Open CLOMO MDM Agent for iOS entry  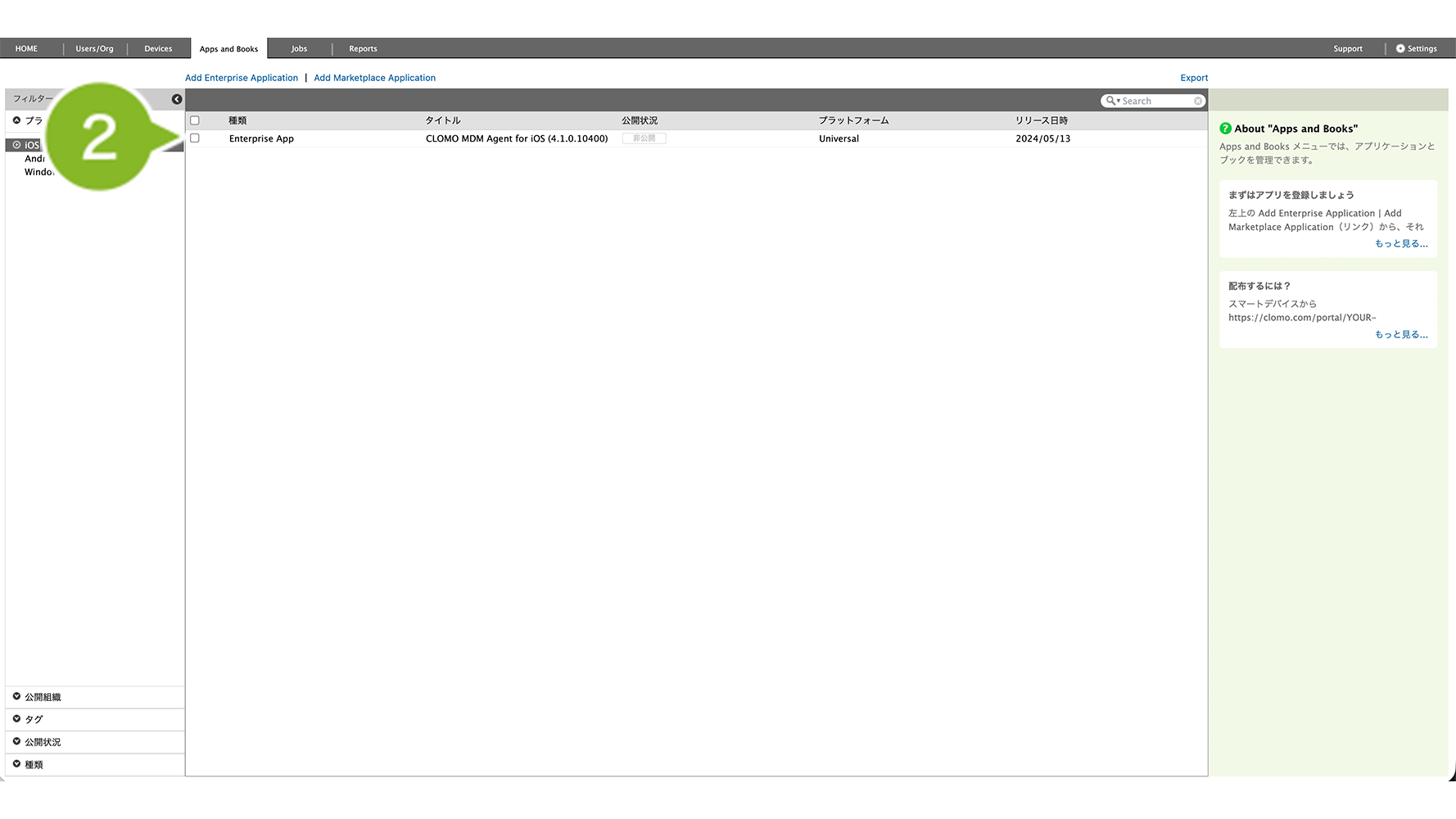(516, 138)
